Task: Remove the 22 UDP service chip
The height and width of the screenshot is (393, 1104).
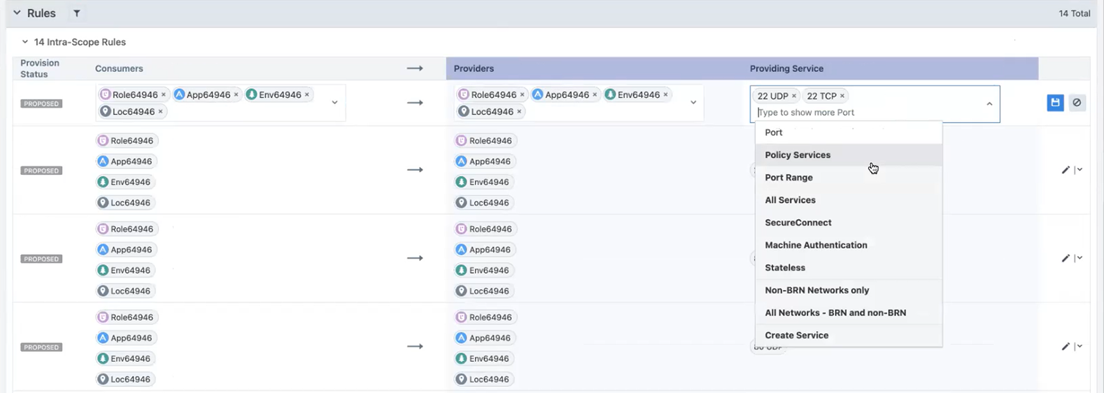Action: coord(794,96)
